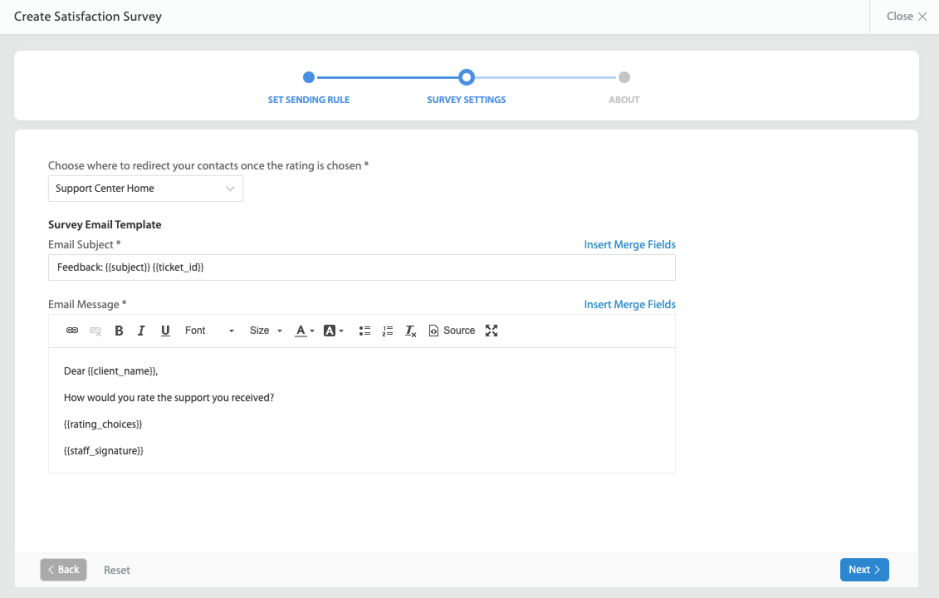Apply Bold formatting to the email message
The height and width of the screenshot is (598, 939).
tap(118, 330)
